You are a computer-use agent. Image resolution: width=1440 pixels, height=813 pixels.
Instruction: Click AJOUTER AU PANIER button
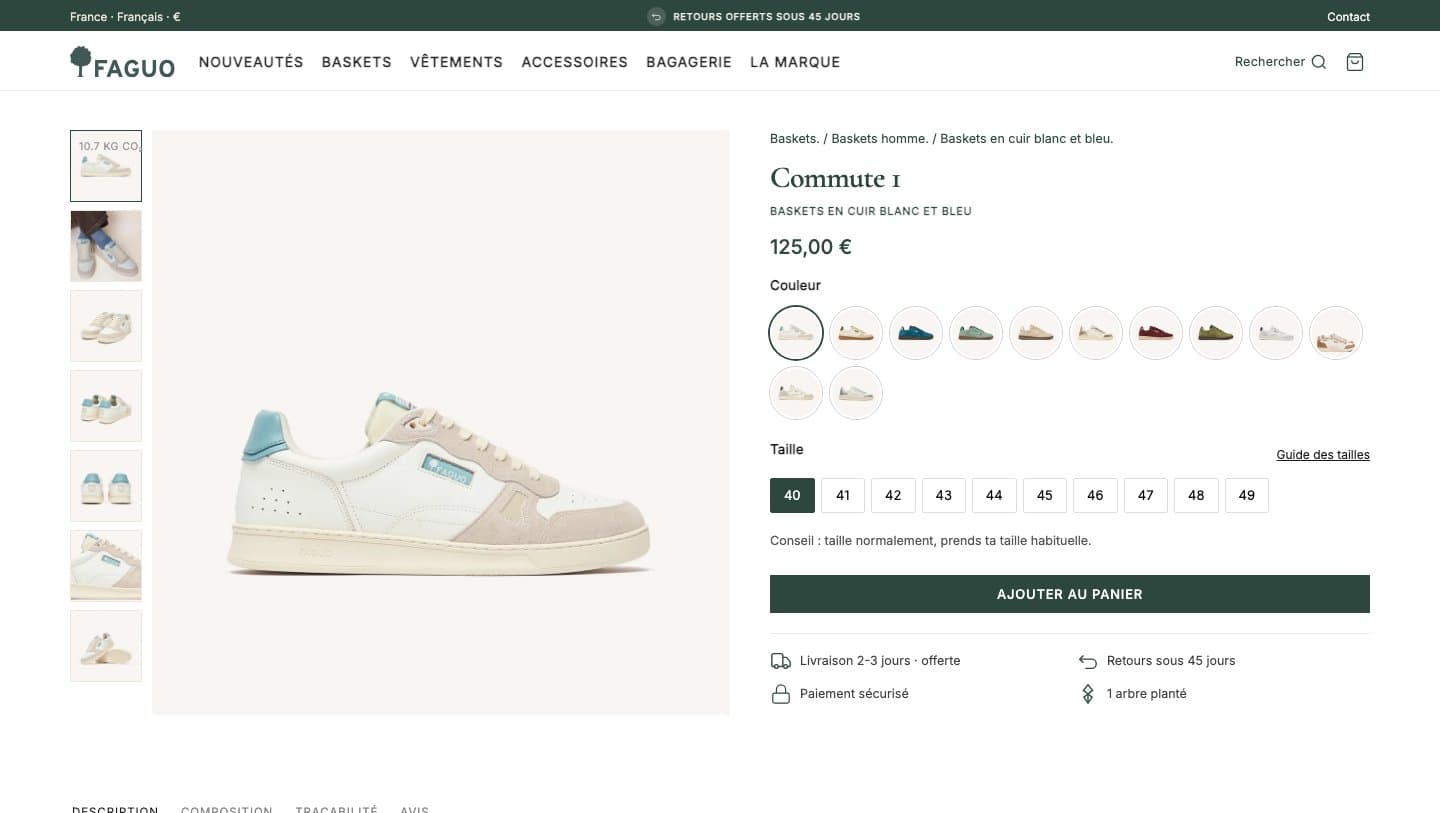point(1070,594)
